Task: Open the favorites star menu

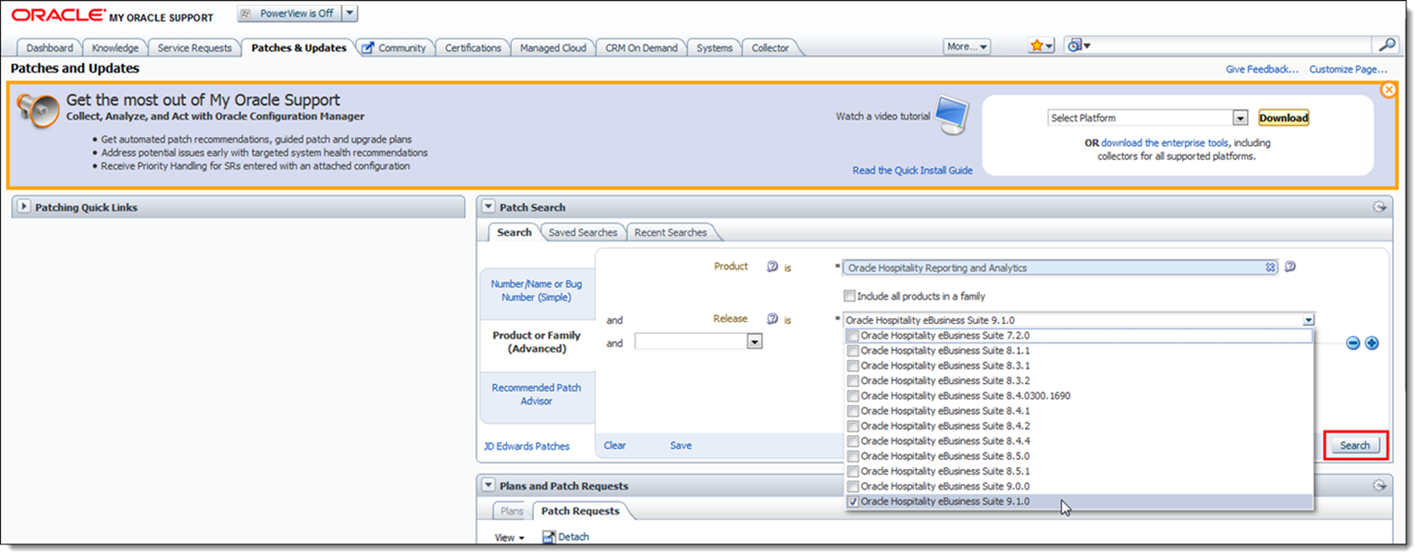Action: point(1042,46)
